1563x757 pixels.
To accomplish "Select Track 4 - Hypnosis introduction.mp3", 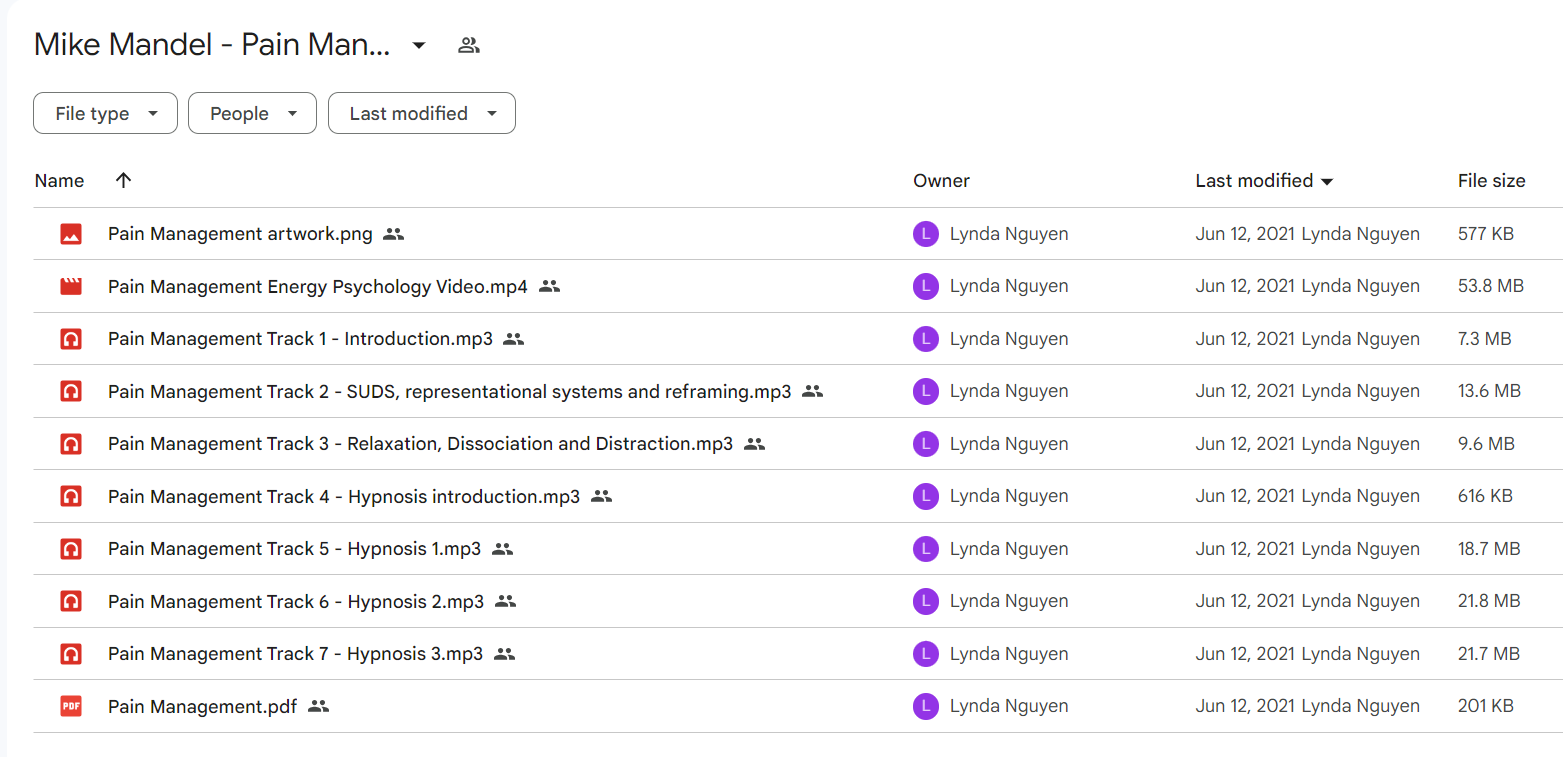I will (344, 496).
